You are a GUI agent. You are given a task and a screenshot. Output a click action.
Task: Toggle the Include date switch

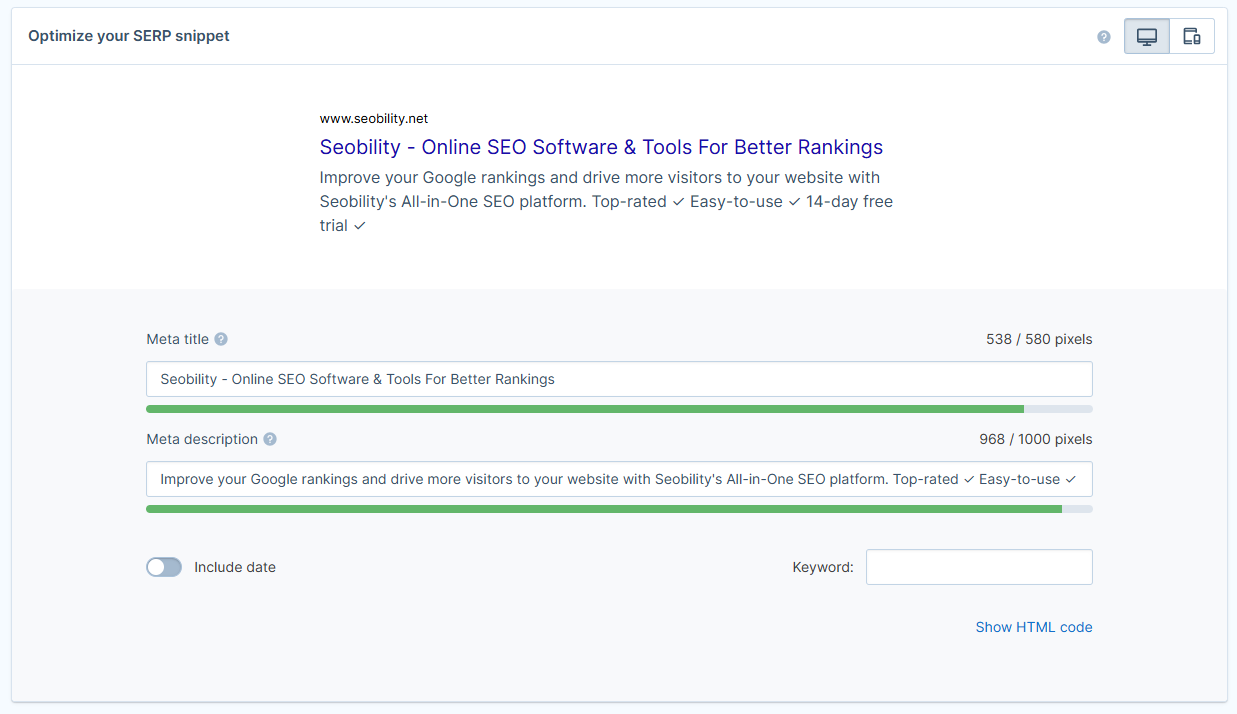163,567
